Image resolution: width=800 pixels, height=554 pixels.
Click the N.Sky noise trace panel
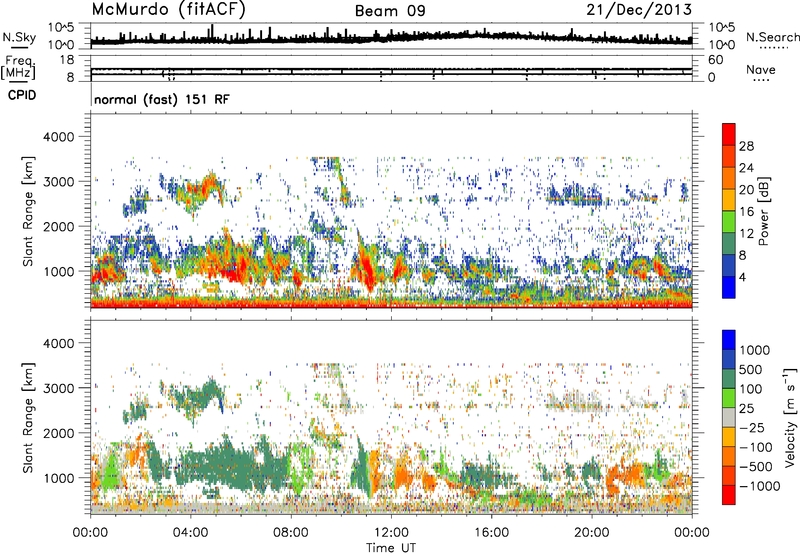(391, 36)
